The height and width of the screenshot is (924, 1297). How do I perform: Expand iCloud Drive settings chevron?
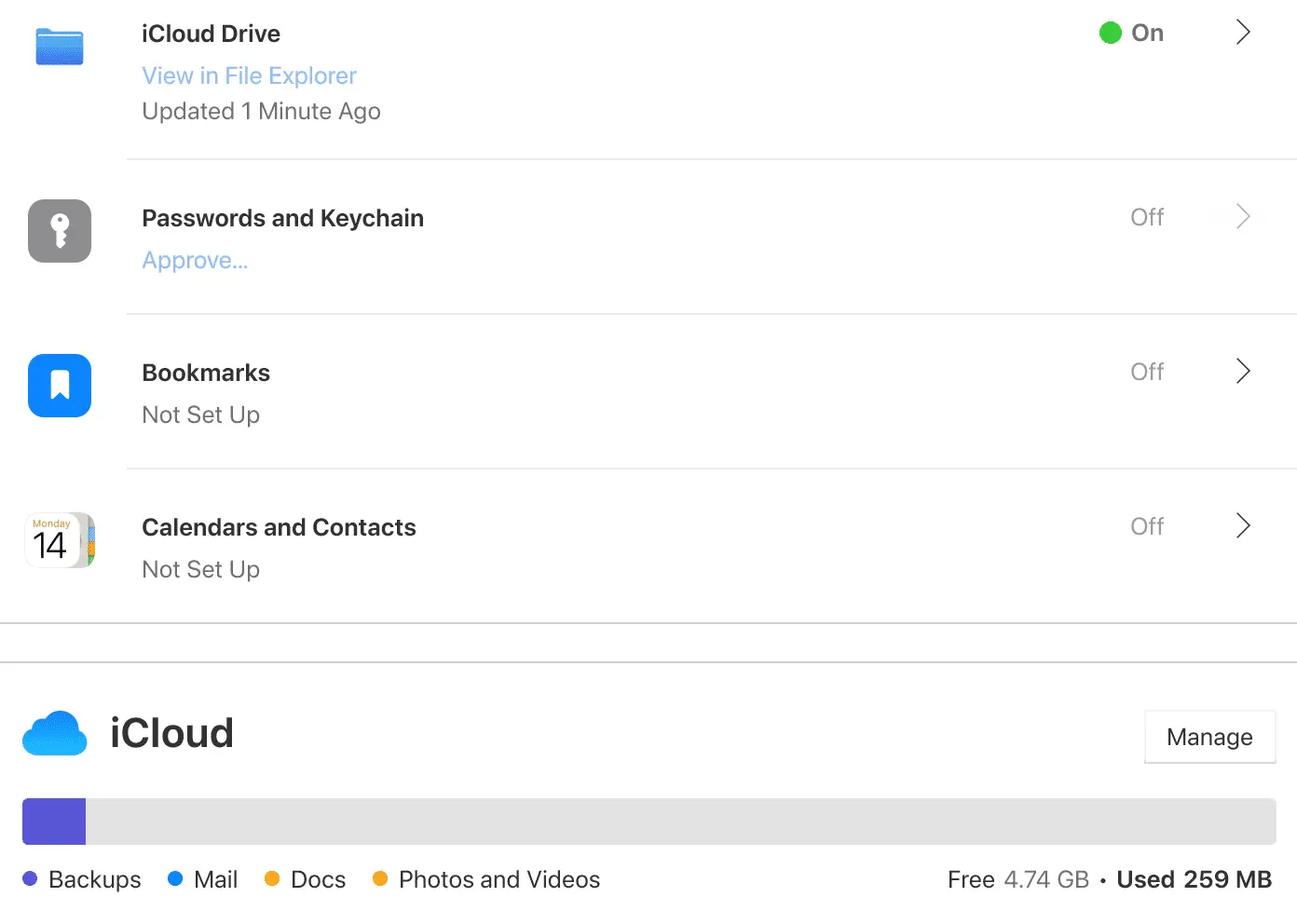point(1242,33)
